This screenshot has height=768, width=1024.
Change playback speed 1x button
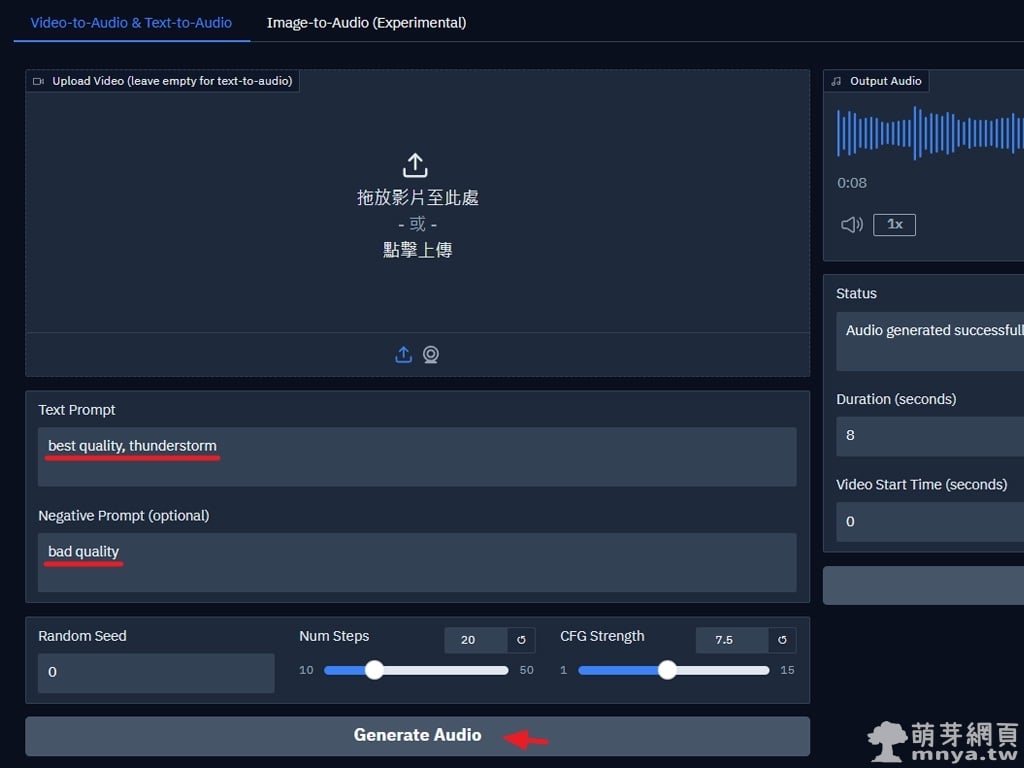pyautogui.click(x=894, y=225)
